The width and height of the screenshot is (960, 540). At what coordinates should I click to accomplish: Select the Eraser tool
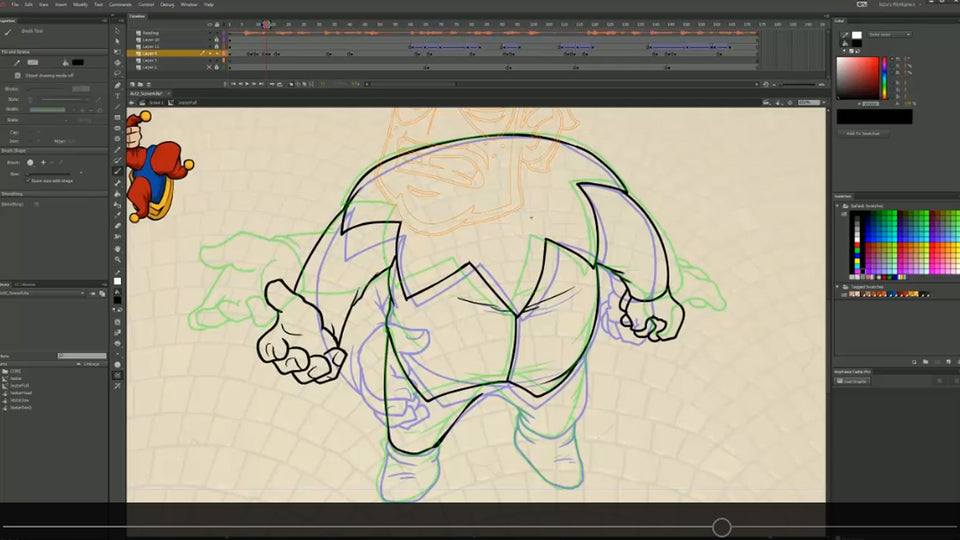tap(117, 226)
